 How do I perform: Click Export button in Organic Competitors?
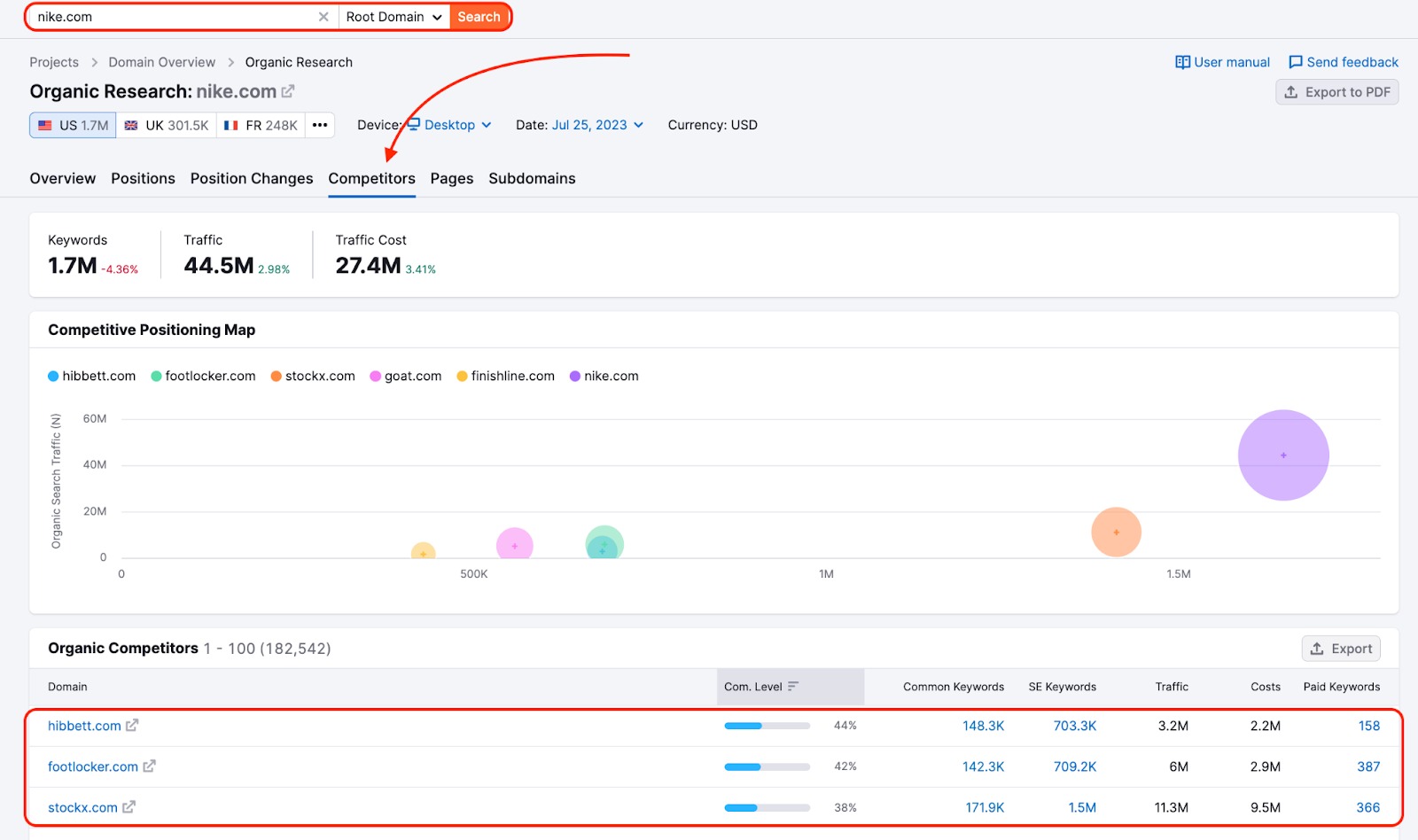coord(1341,649)
